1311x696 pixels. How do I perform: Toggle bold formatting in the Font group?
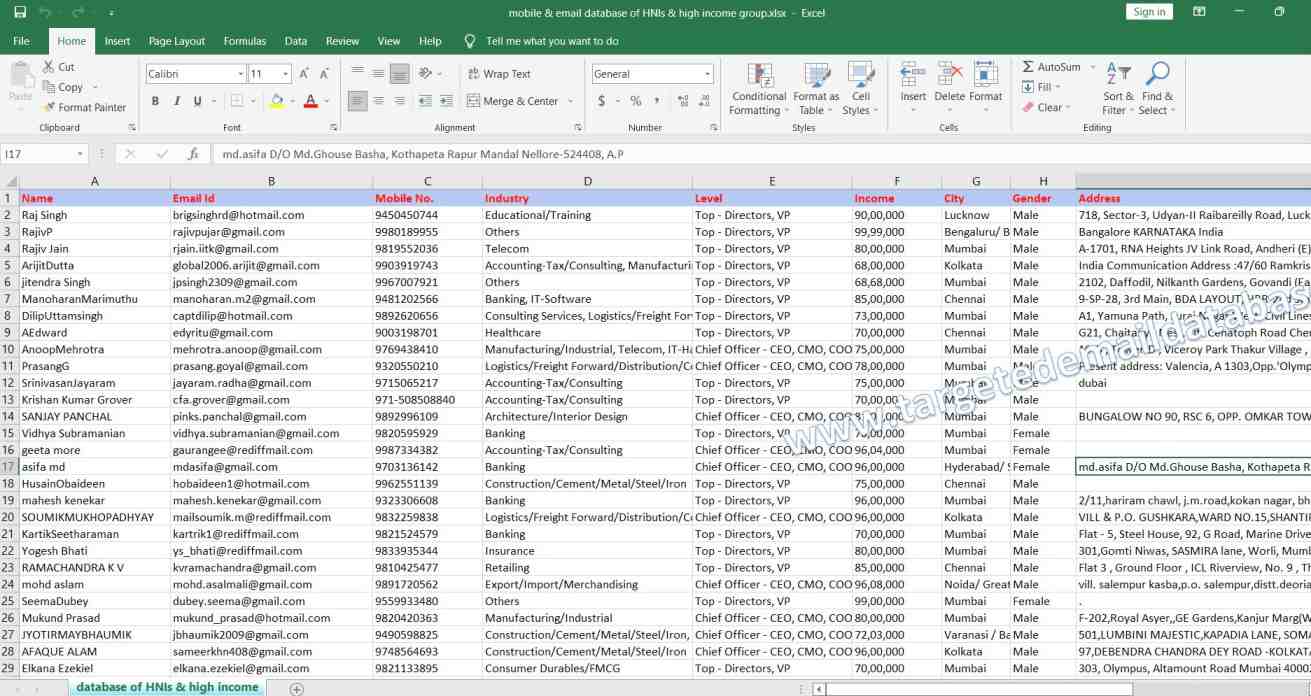click(154, 102)
